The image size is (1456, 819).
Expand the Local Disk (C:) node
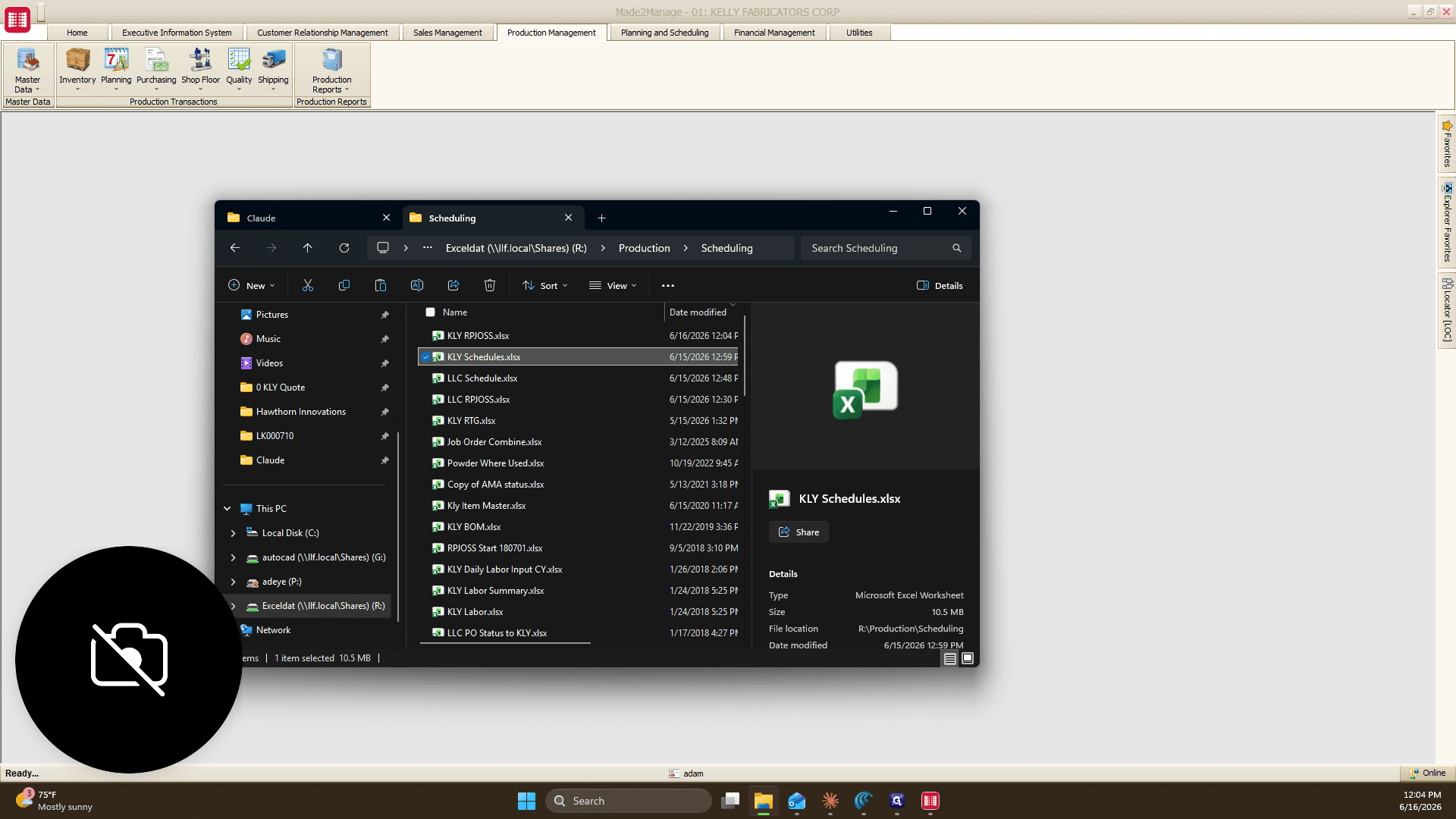click(x=234, y=533)
